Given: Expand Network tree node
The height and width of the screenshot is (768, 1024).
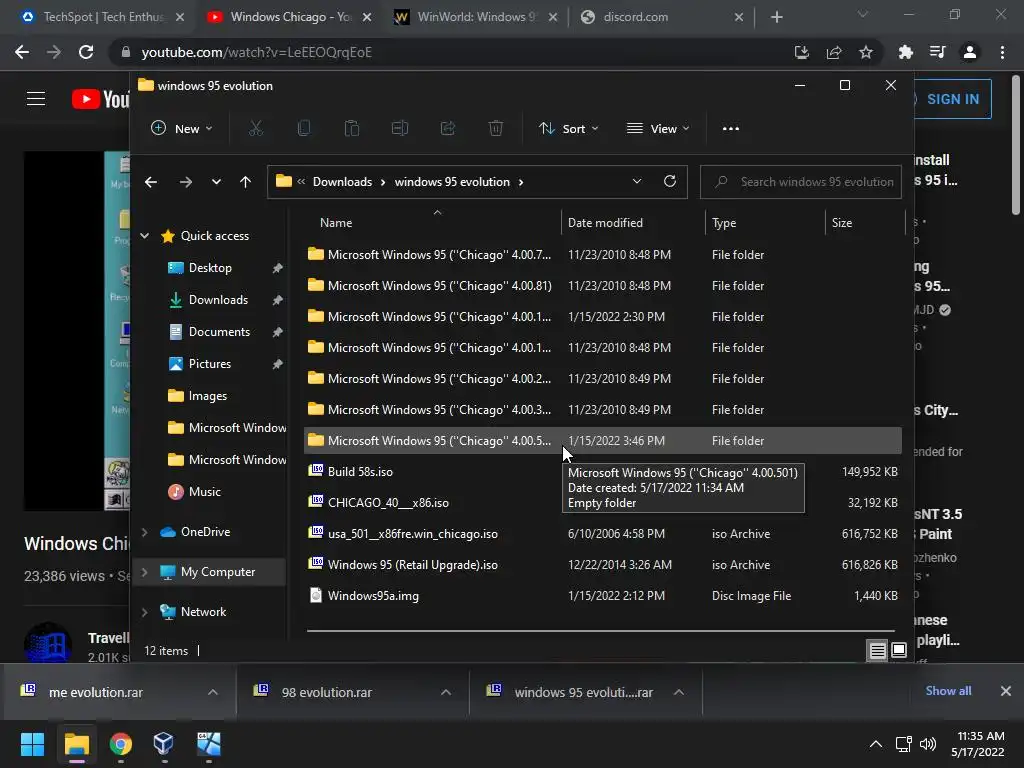Looking at the screenshot, I should pos(145,612).
